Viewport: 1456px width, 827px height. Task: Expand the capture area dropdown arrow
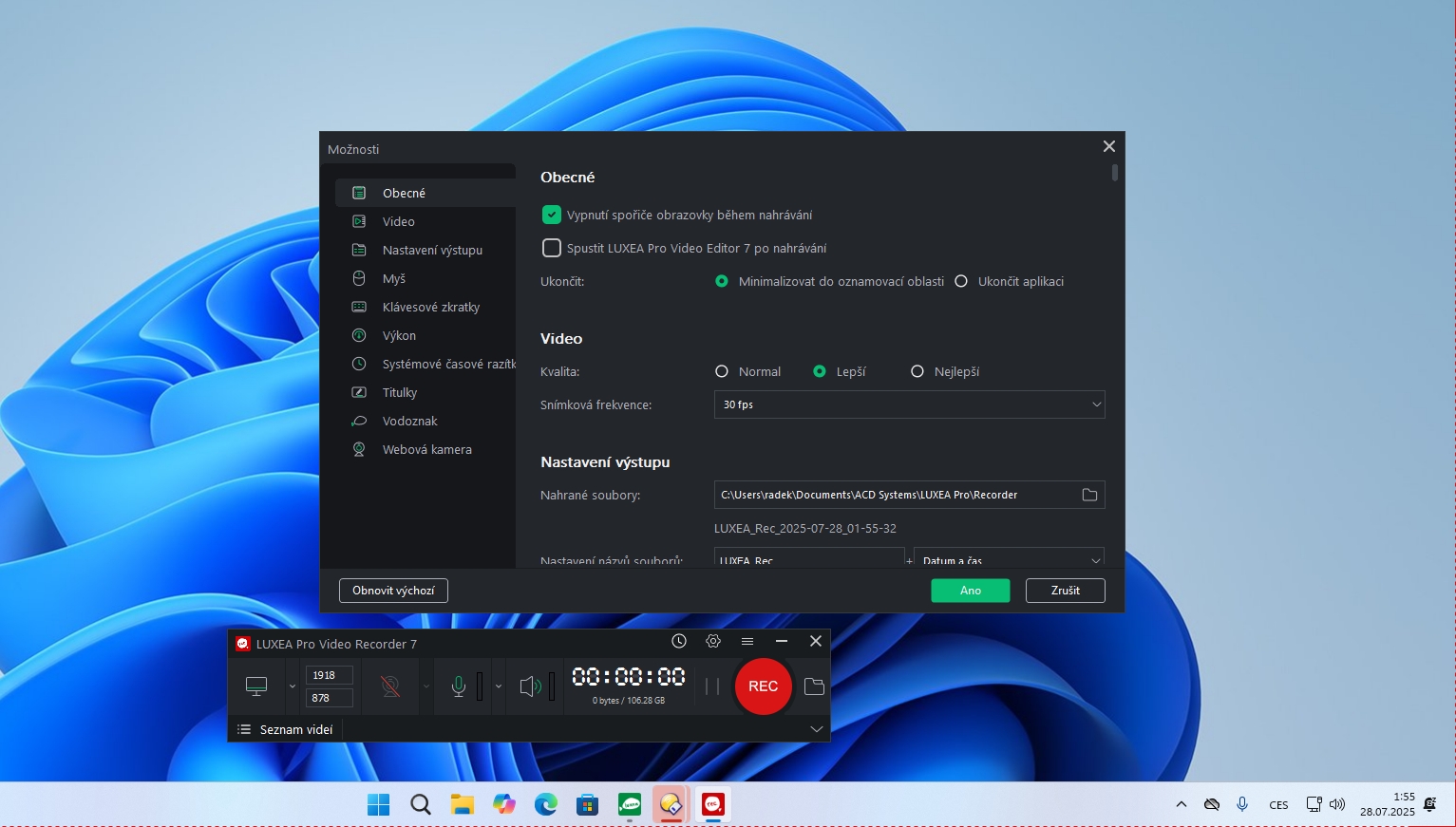pos(292,686)
